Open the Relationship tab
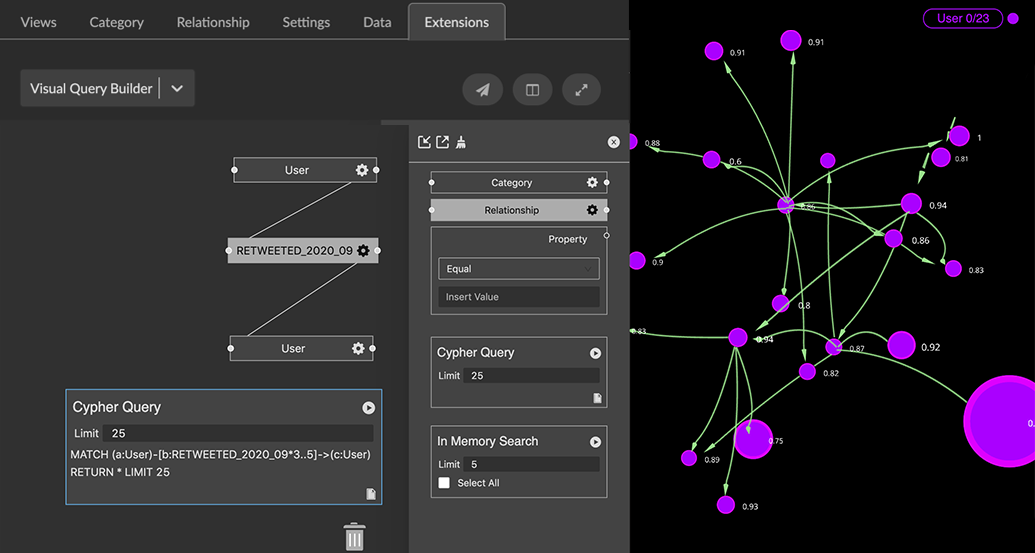Image resolution: width=1035 pixels, height=553 pixels. point(212,22)
